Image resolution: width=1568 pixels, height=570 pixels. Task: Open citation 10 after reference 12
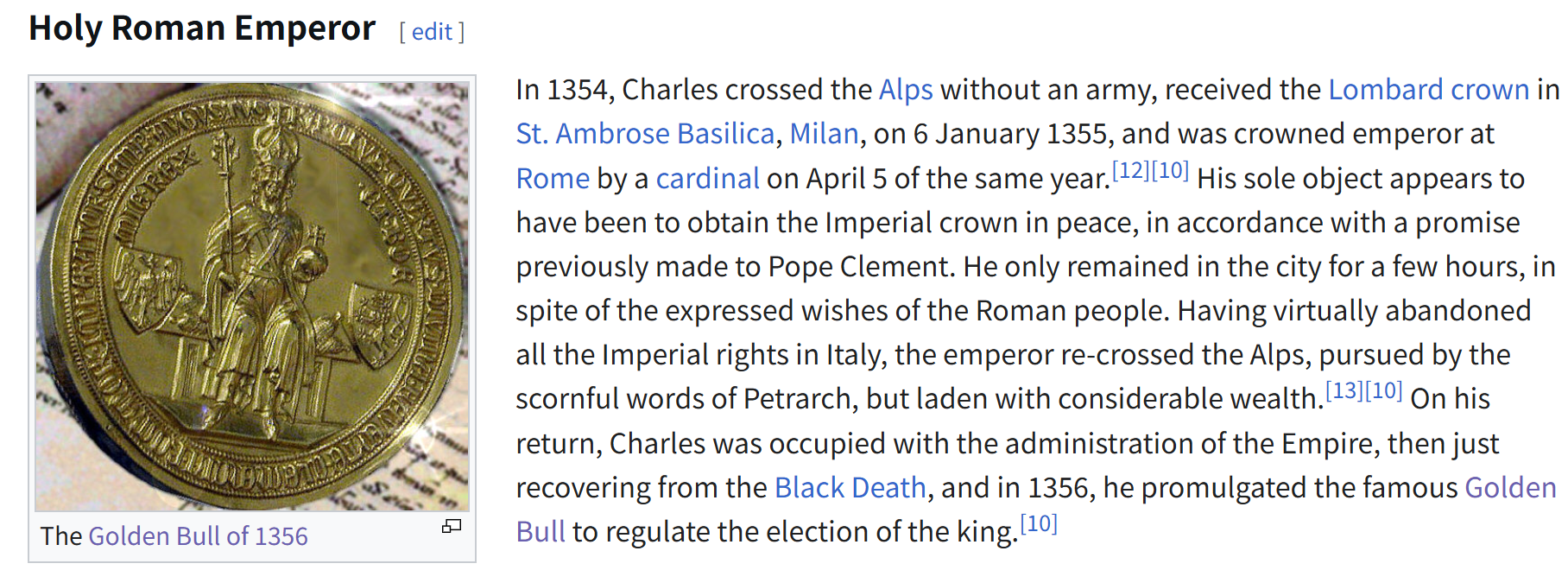tap(1170, 170)
